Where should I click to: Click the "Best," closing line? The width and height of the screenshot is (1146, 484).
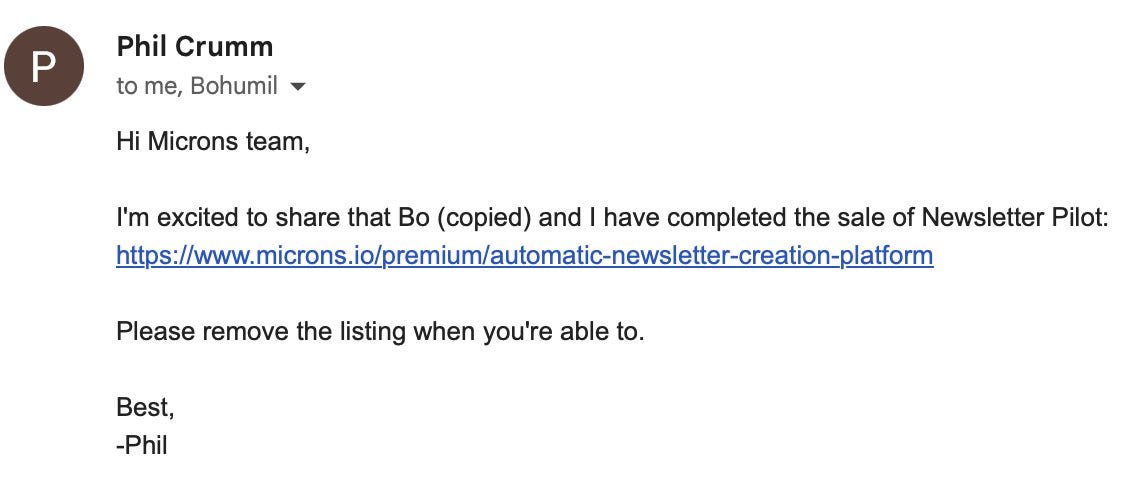coord(145,407)
